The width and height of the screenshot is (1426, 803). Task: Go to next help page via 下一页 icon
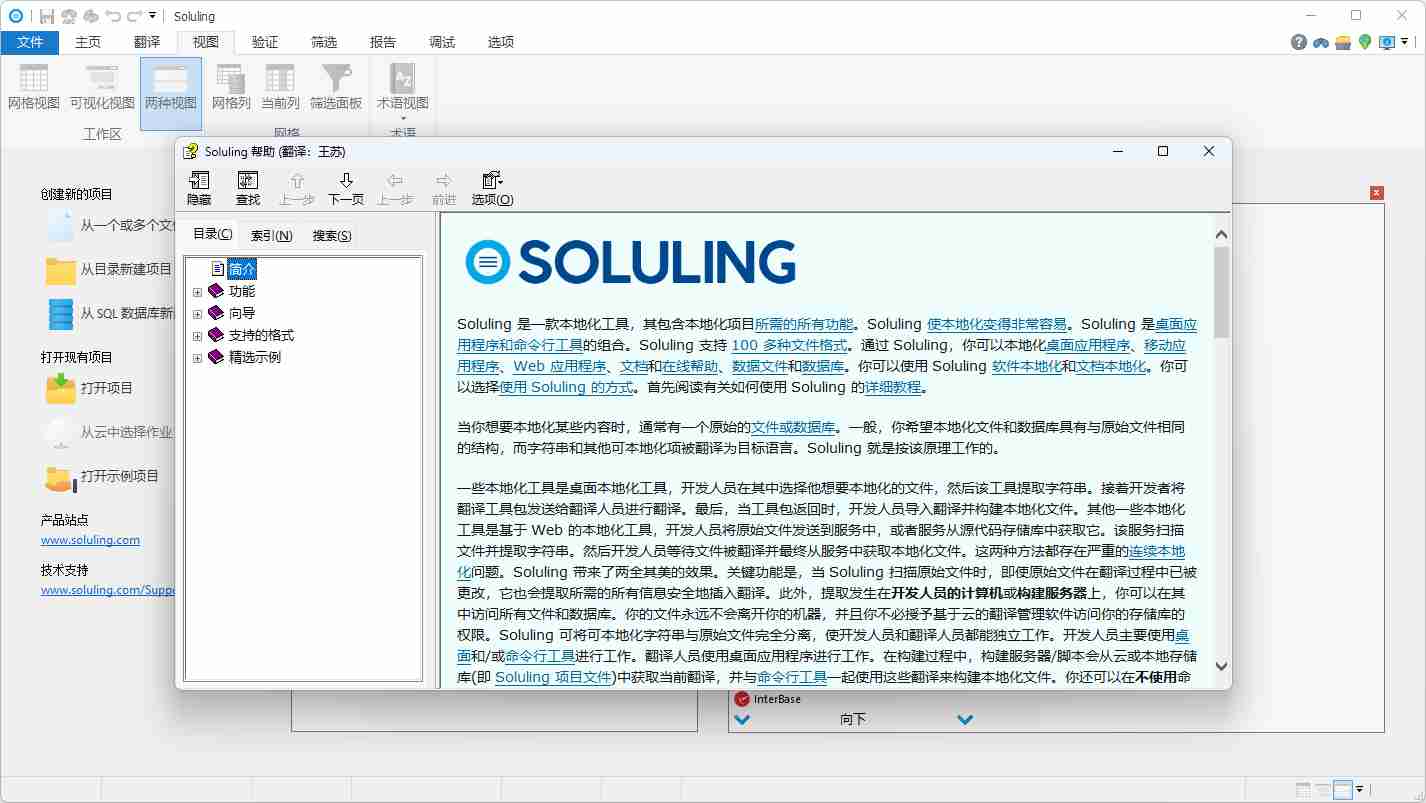(345, 187)
